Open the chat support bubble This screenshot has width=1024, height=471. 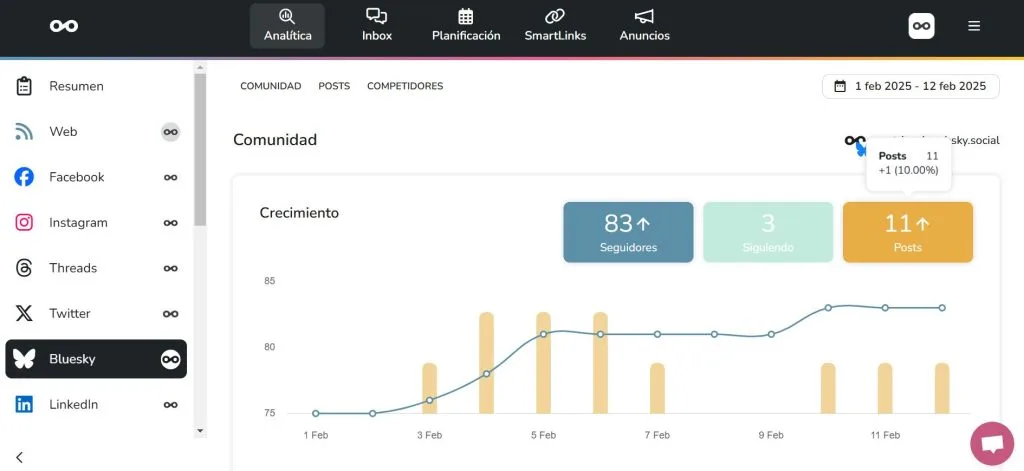pyautogui.click(x=991, y=444)
